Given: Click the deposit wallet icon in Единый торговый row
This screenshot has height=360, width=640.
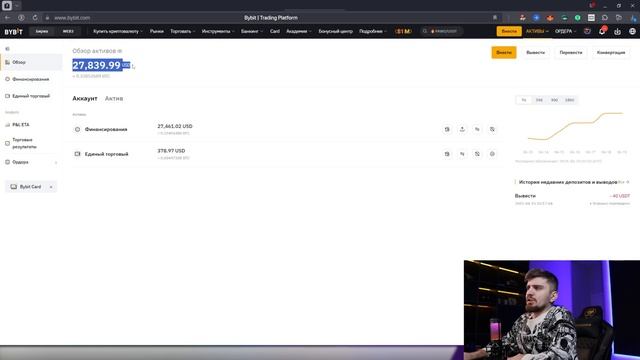Looking at the screenshot, I should click(x=447, y=154).
